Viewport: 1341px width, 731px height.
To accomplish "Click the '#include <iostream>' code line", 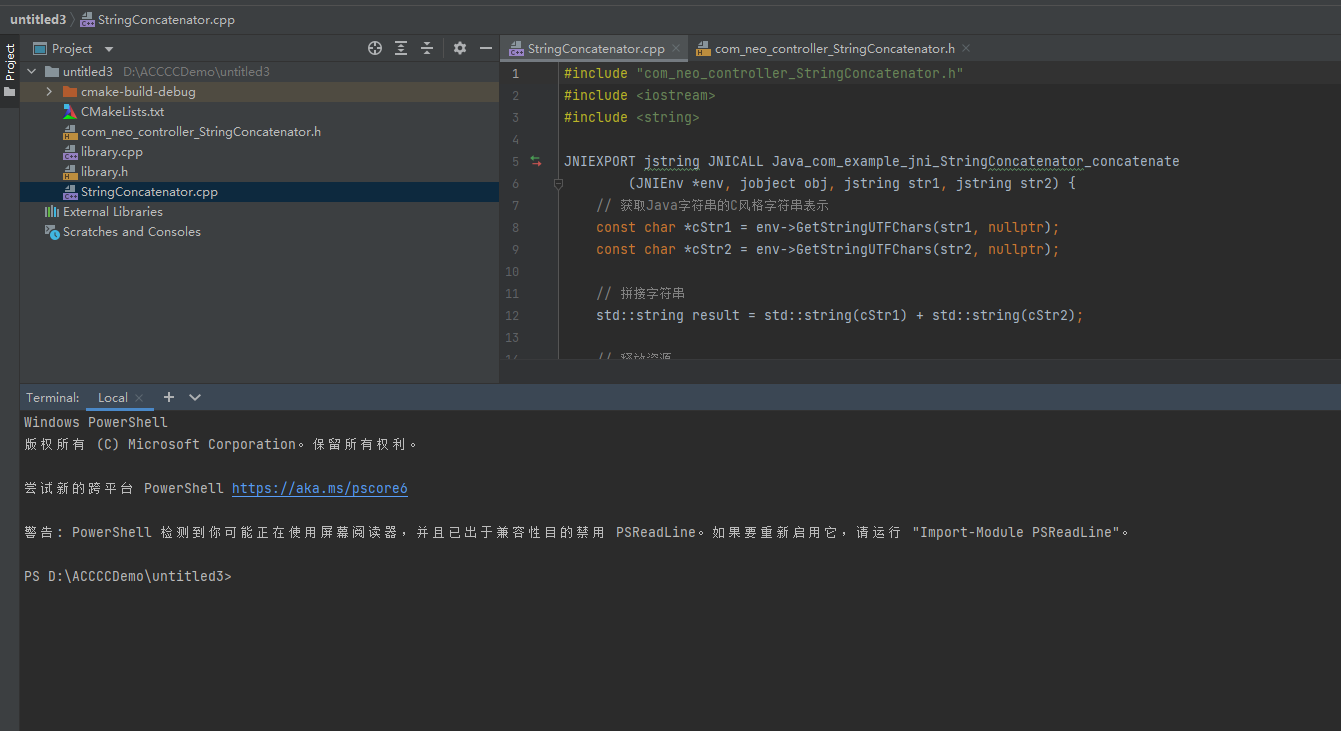I will [x=640, y=96].
